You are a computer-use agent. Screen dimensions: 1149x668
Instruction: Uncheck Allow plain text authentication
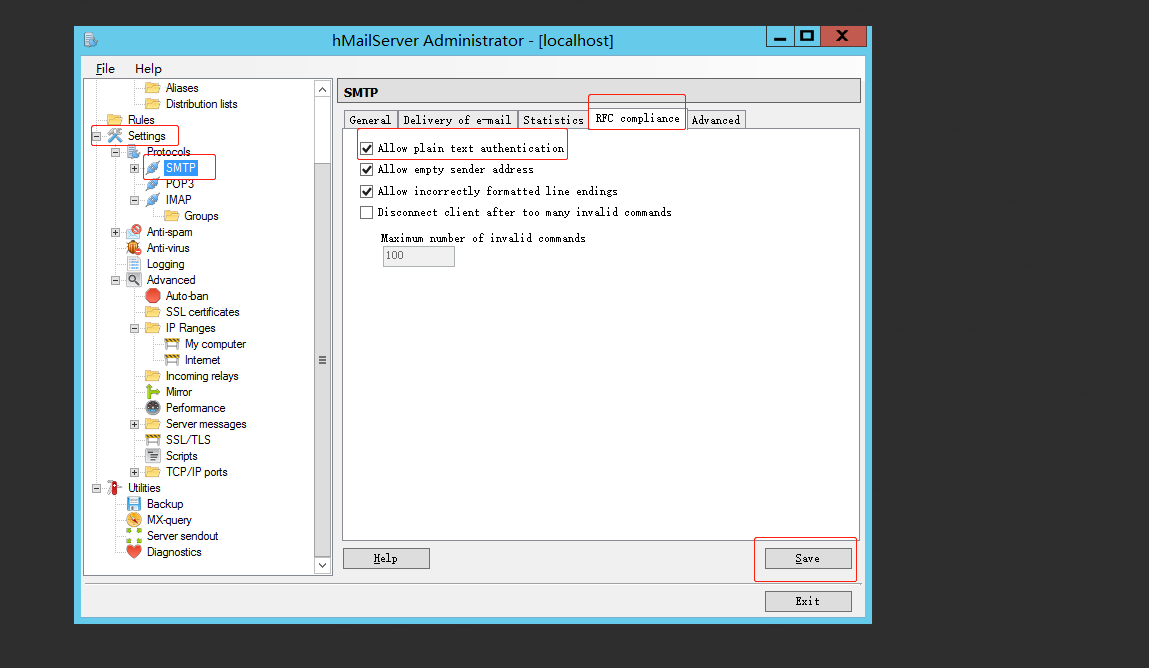366,149
